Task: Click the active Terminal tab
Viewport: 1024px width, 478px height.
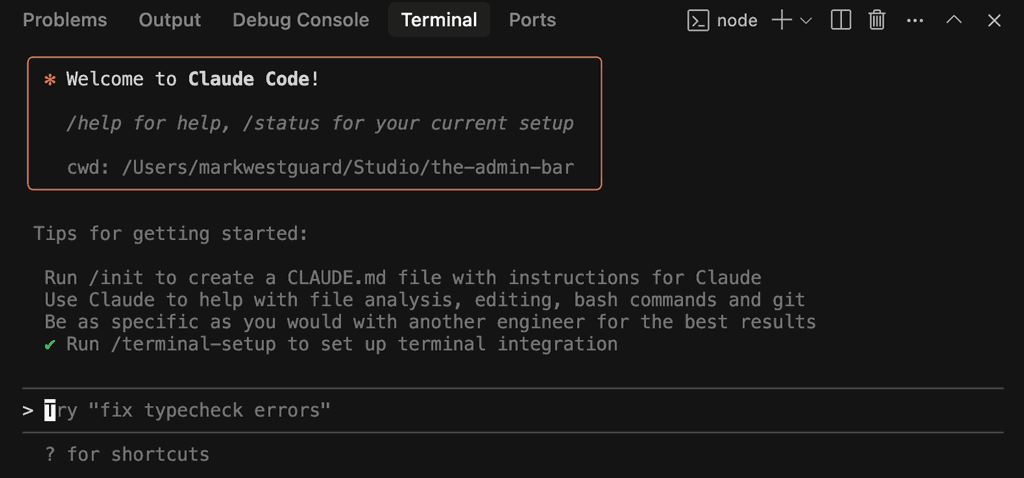Action: tap(439, 20)
